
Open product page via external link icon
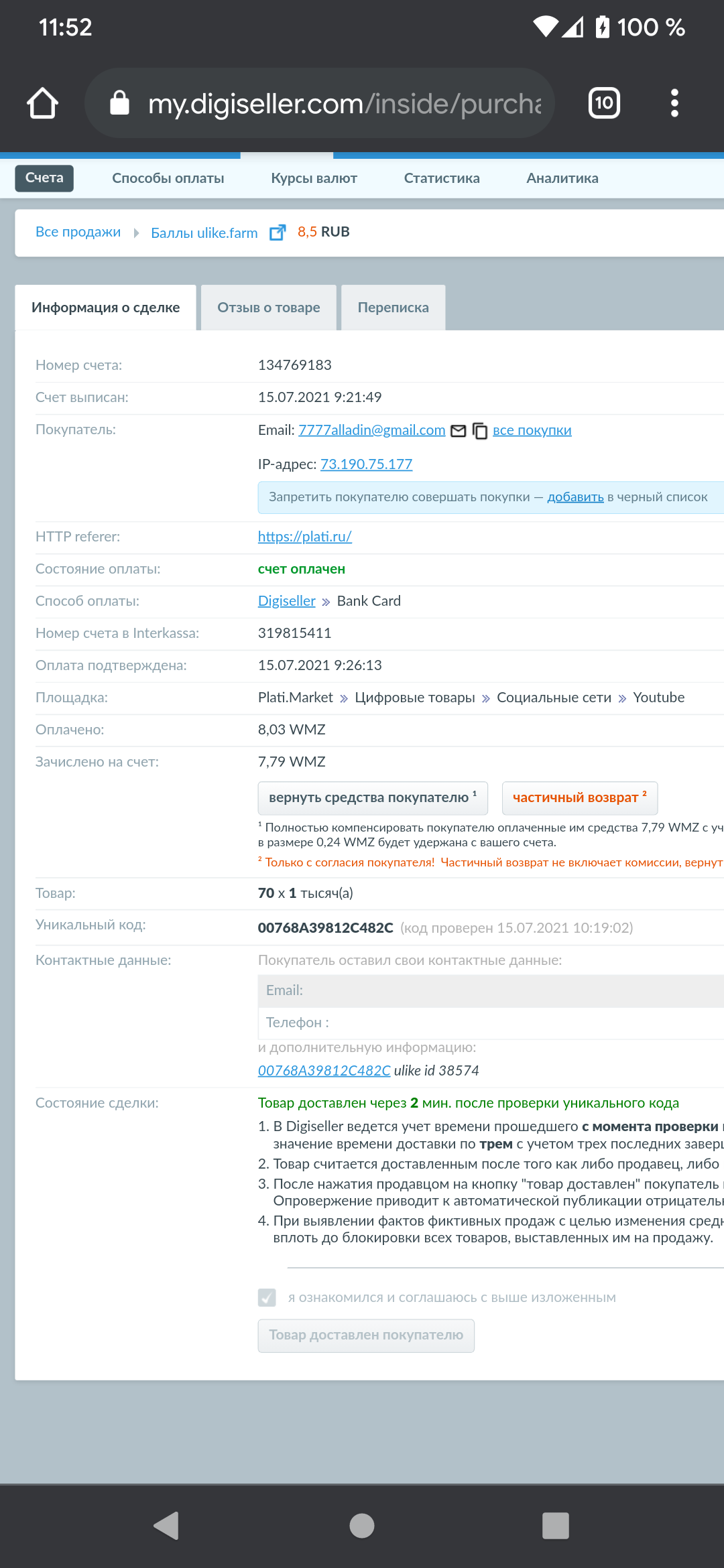coord(278,233)
